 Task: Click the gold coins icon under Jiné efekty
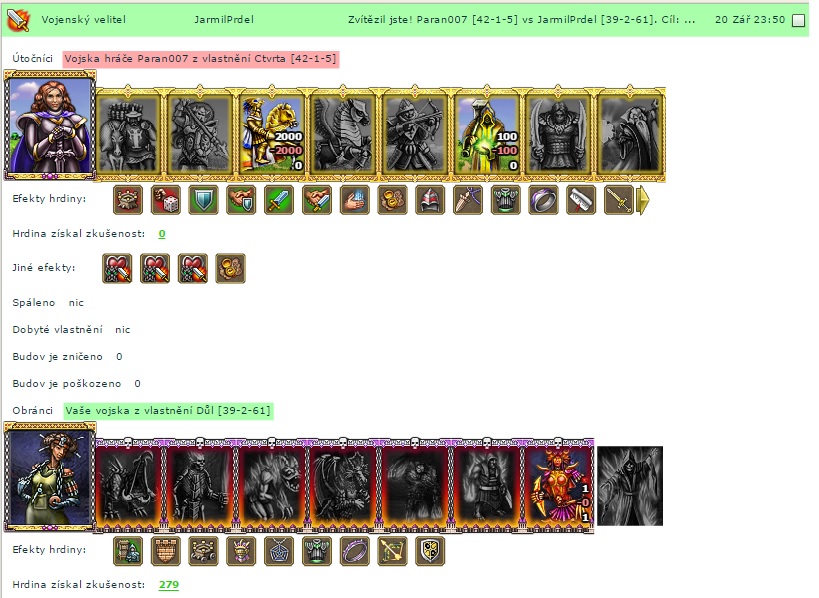coord(230,268)
